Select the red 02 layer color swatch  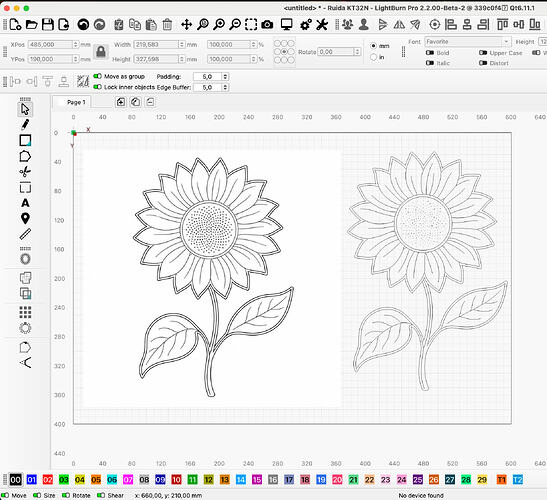tap(48, 480)
